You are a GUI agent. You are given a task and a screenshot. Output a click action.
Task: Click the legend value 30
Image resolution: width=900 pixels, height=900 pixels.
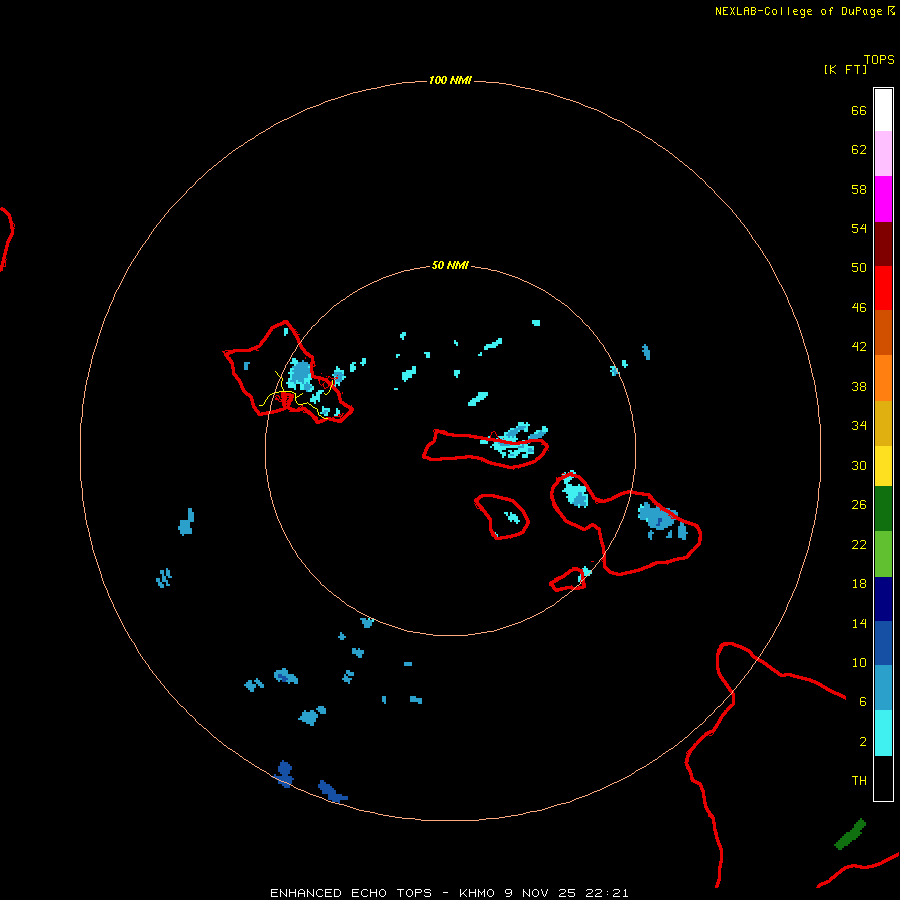[x=859, y=465]
